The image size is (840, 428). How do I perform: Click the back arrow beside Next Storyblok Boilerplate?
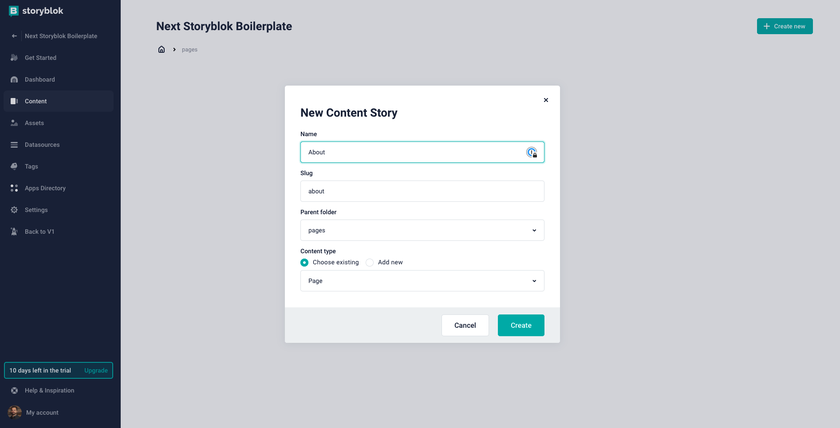[x=14, y=36]
